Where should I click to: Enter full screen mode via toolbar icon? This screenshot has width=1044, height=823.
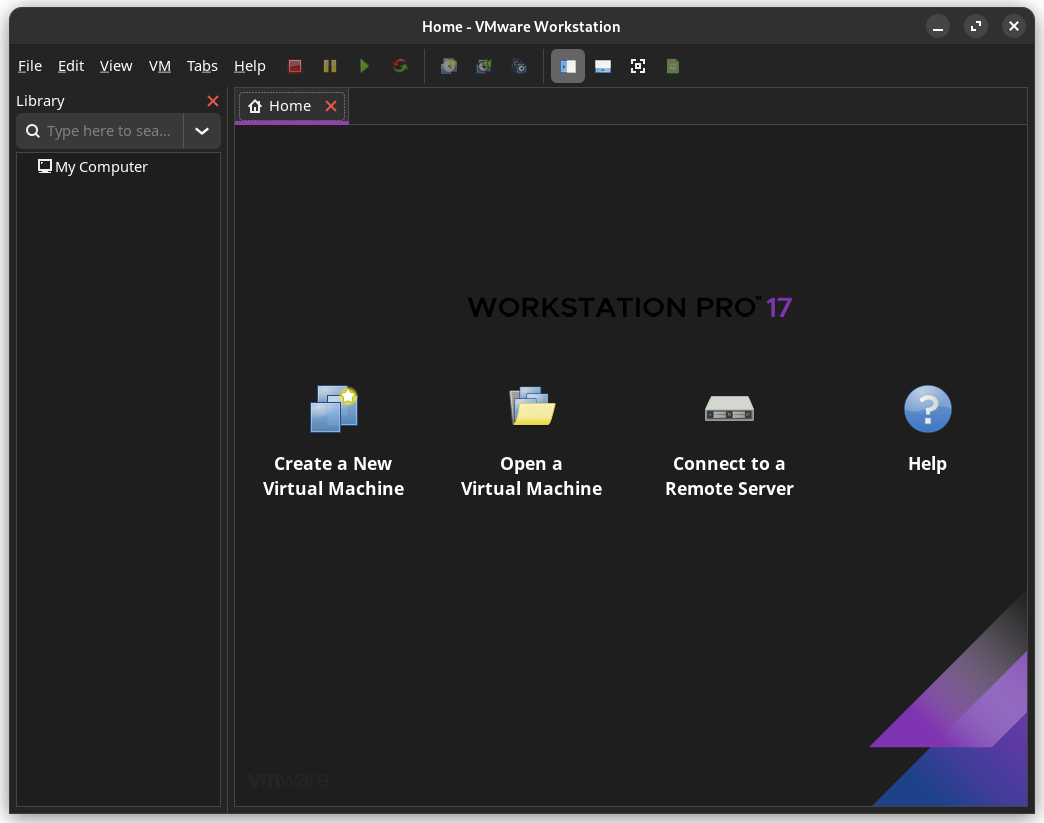point(638,66)
